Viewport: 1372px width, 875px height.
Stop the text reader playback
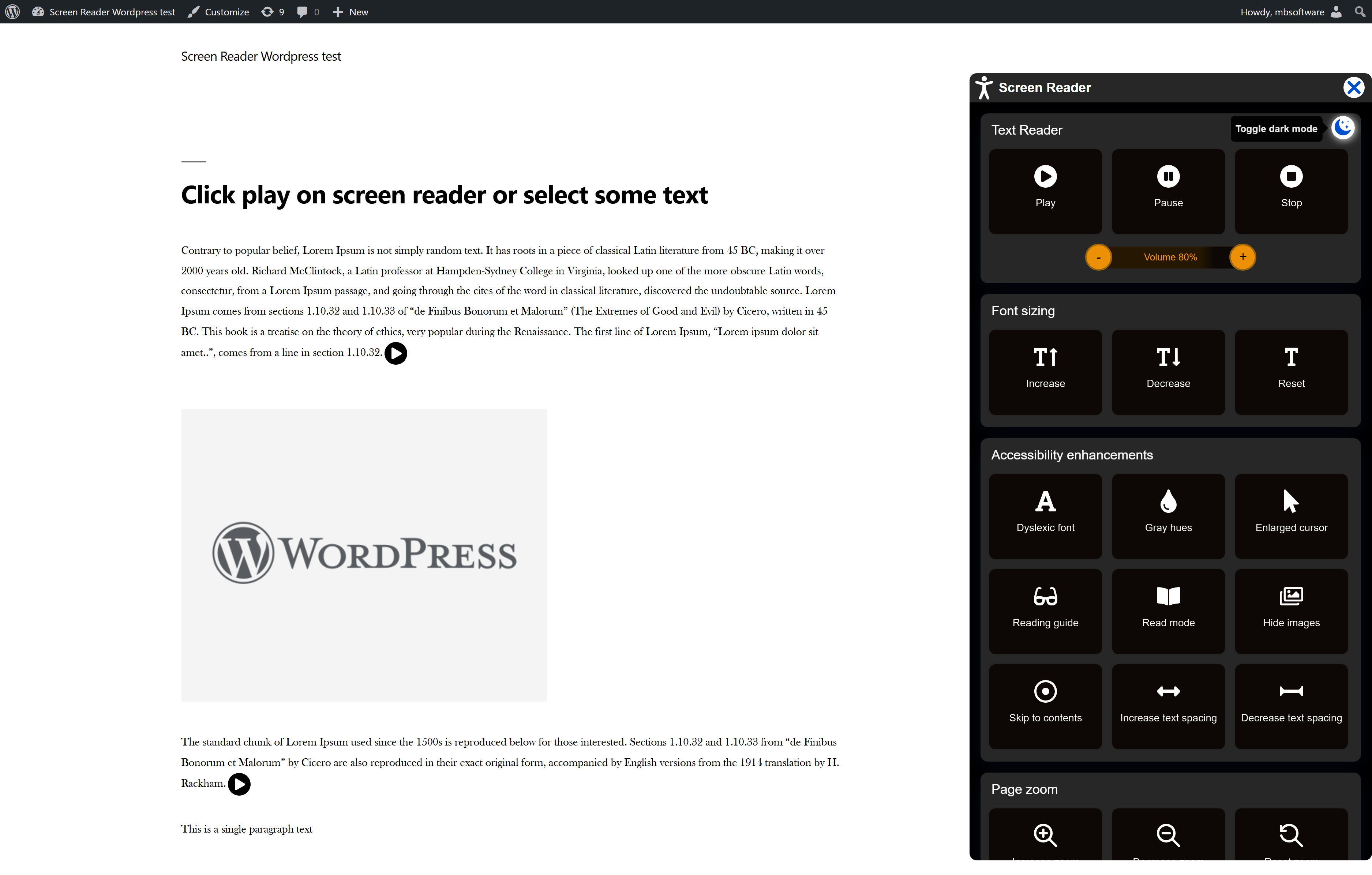1290,191
